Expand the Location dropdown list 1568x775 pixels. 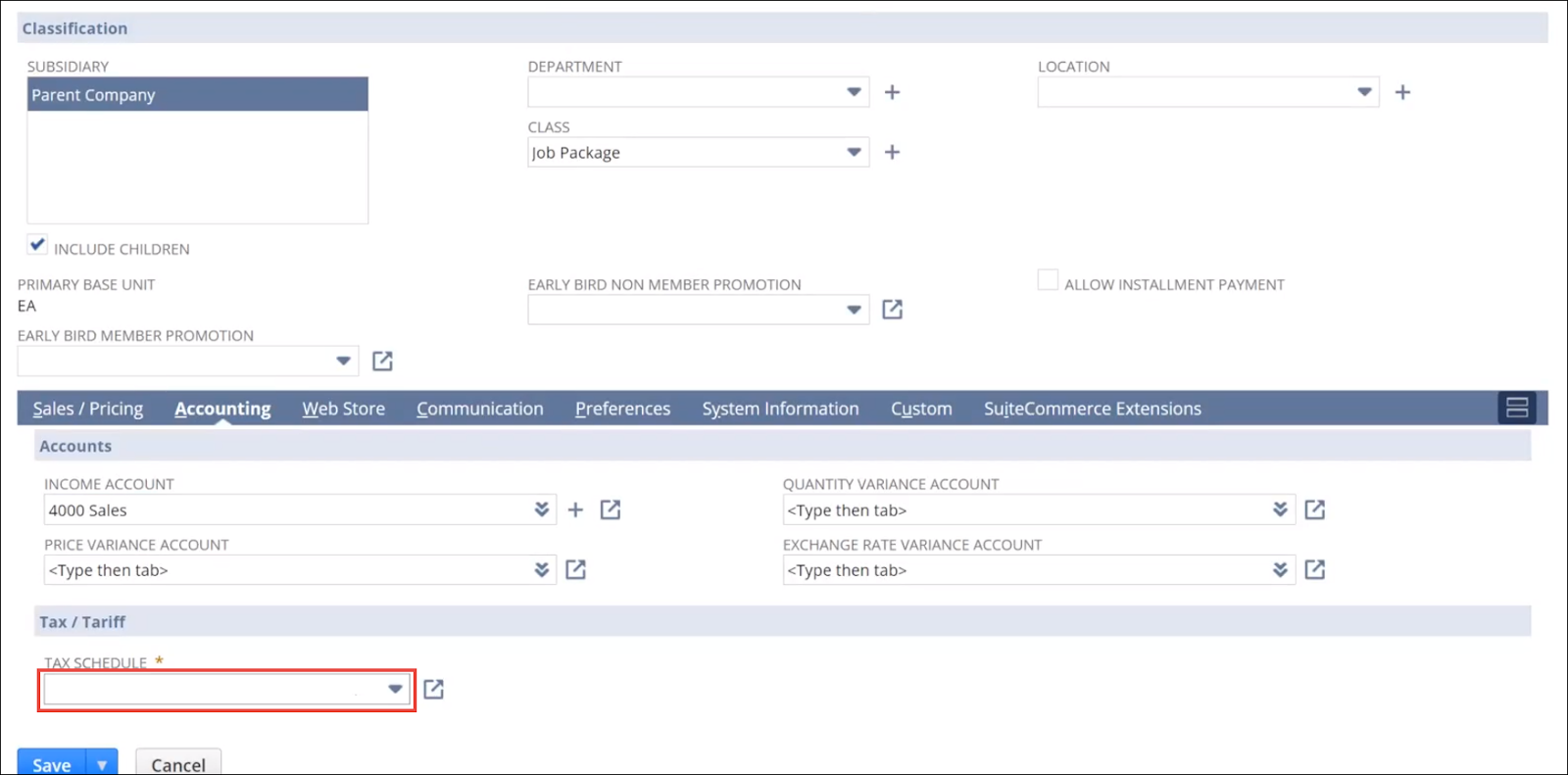tap(1363, 92)
